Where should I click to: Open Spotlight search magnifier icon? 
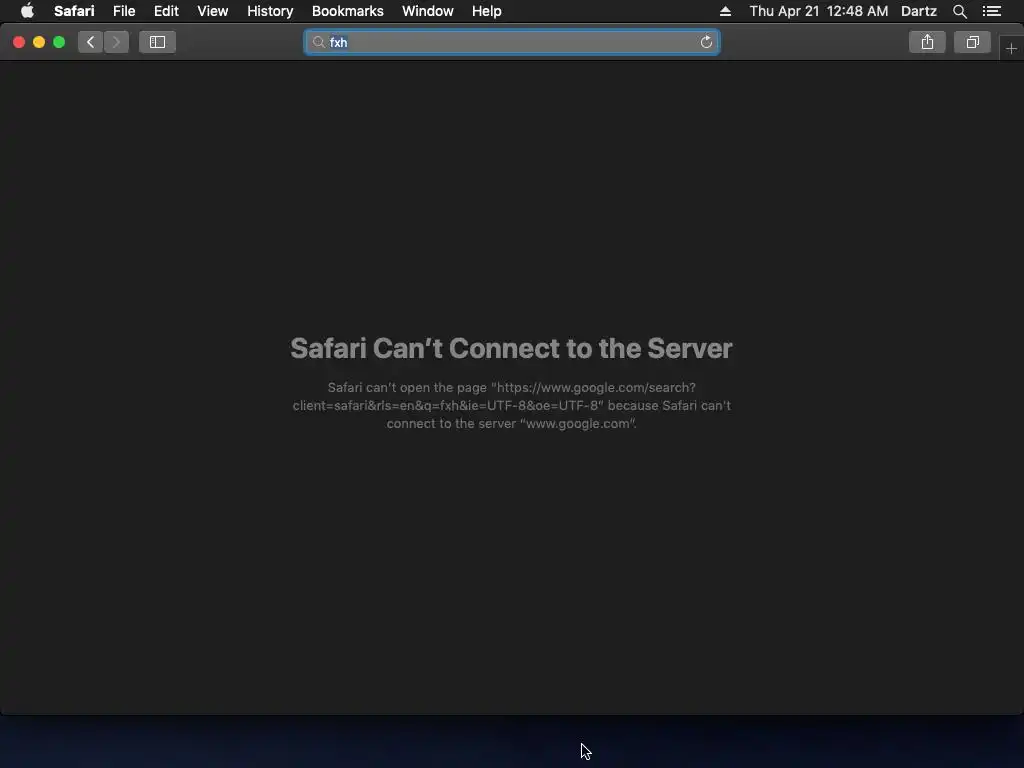click(x=959, y=11)
